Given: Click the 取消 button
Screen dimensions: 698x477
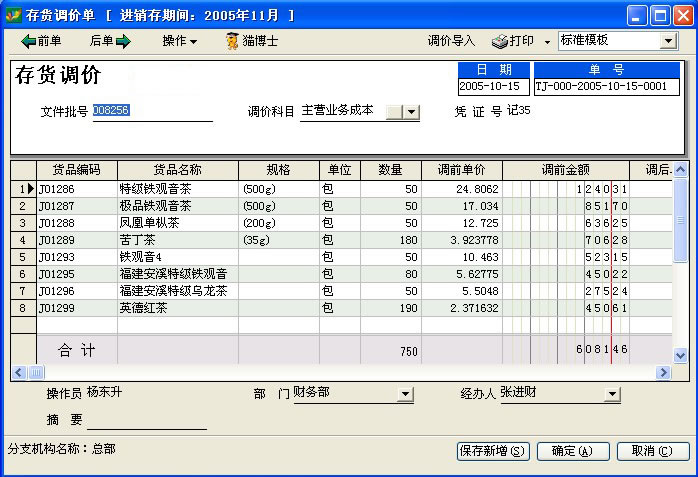Looking at the screenshot, I should [652, 451].
